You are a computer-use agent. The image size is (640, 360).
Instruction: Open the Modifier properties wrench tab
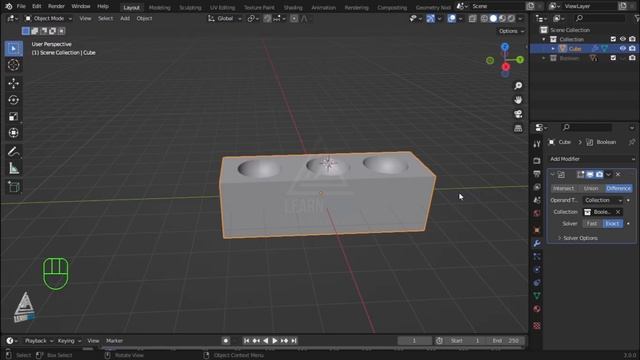[537, 243]
